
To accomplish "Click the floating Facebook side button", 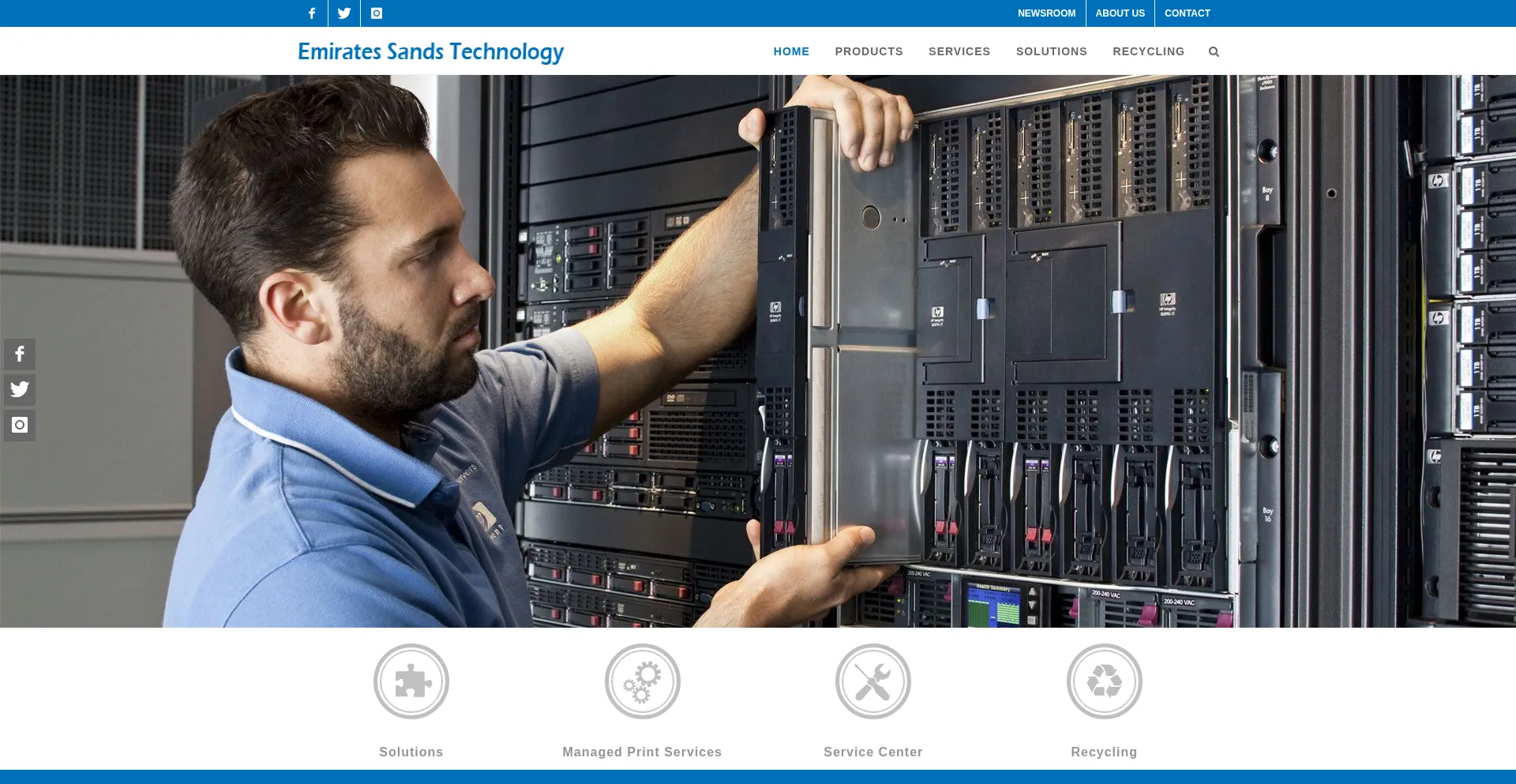I will pyautogui.click(x=20, y=354).
